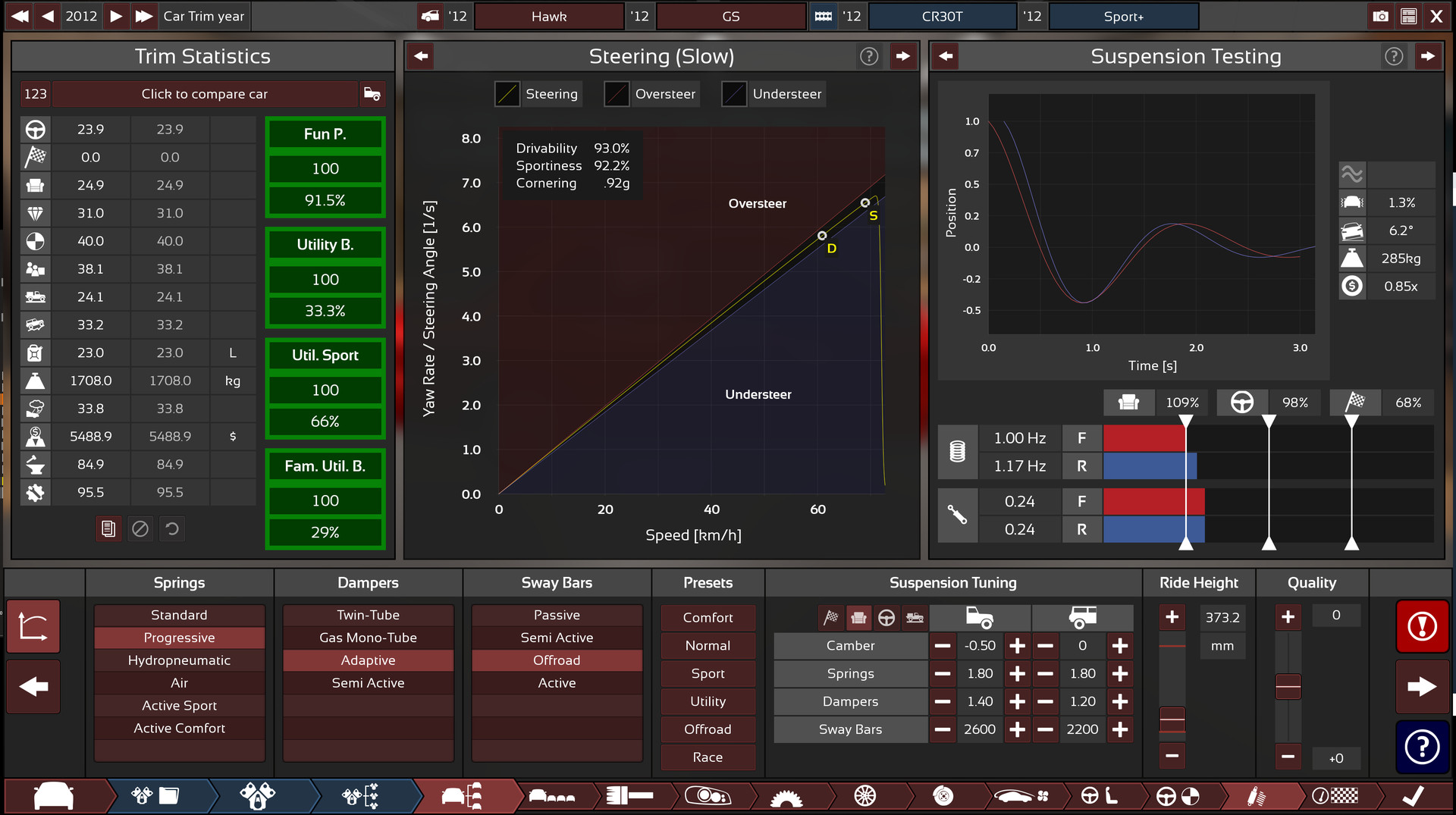Select the Hawk model tab
The image size is (1456, 815).
tap(549, 16)
